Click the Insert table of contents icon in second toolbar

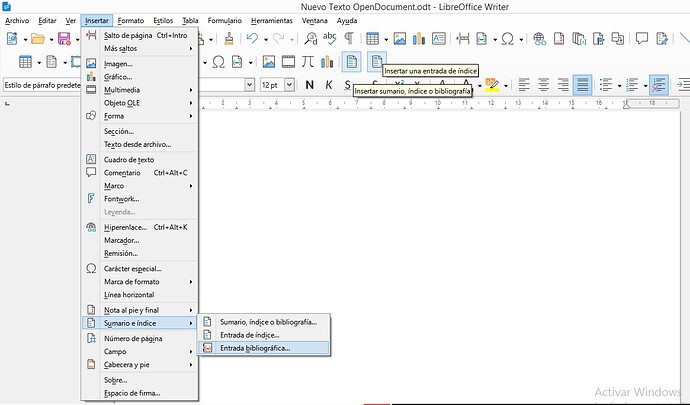pos(352,62)
